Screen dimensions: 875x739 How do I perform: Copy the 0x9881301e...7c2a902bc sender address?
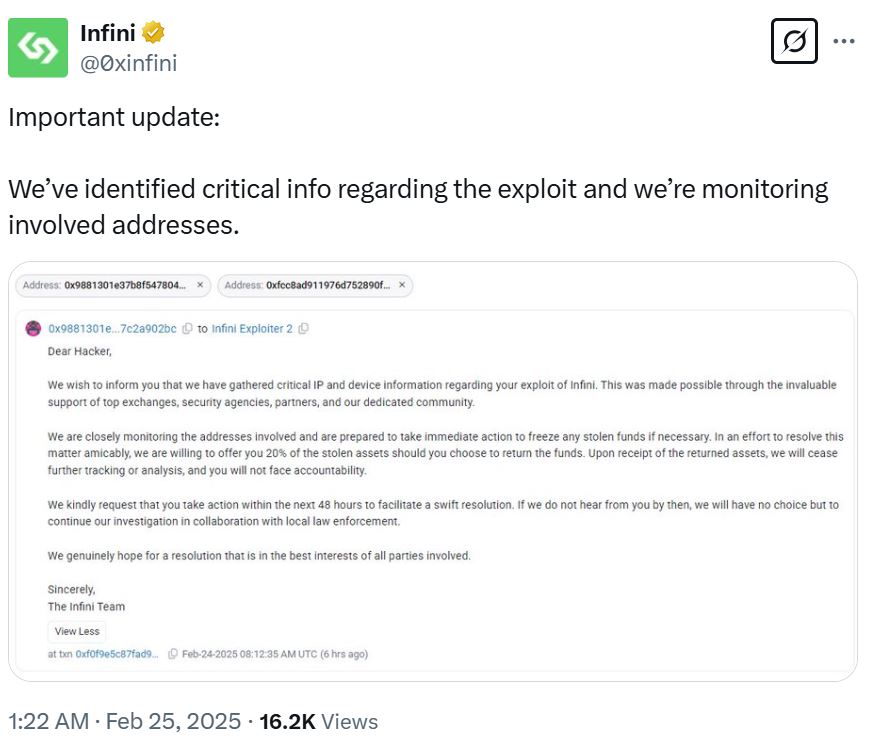[x=188, y=329]
